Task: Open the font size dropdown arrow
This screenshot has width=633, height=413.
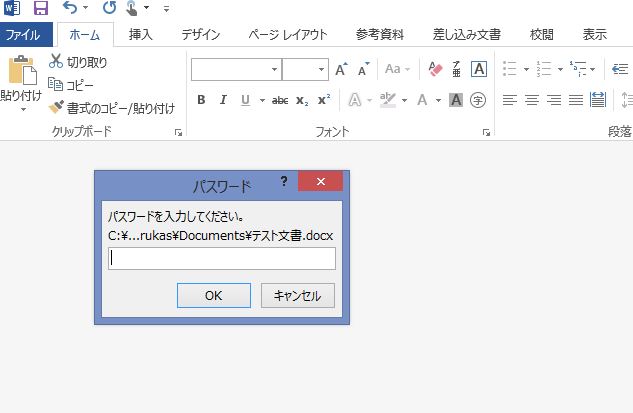Action: 321,69
